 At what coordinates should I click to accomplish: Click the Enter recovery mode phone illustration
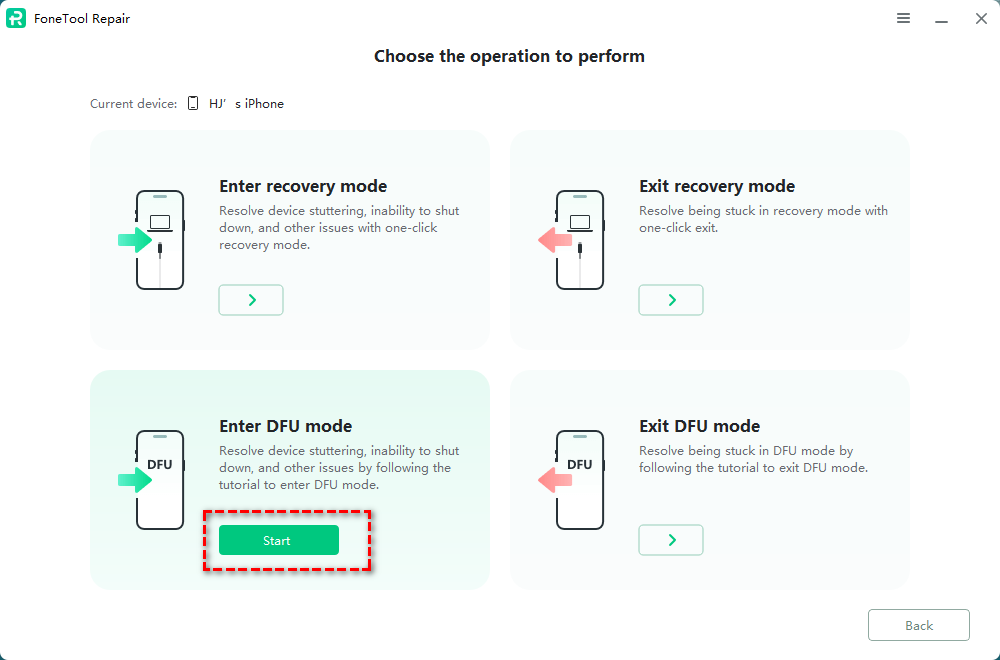(x=155, y=240)
